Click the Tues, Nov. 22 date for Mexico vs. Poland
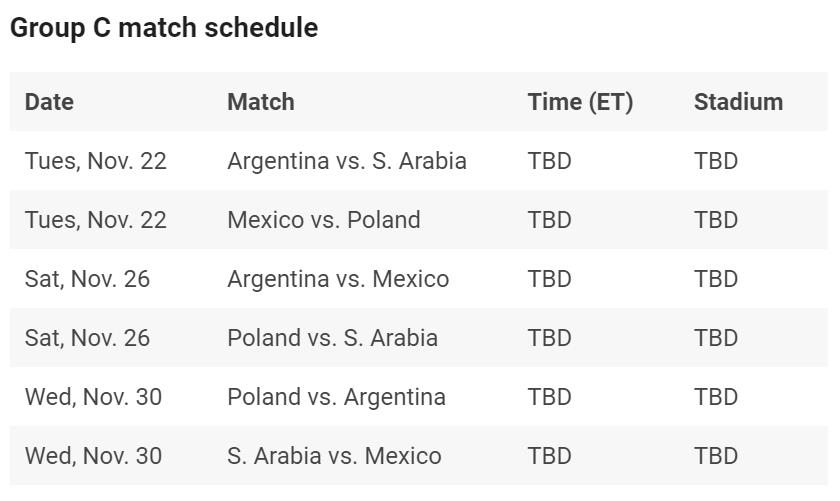Viewport: 840px width, 501px height. coord(95,220)
